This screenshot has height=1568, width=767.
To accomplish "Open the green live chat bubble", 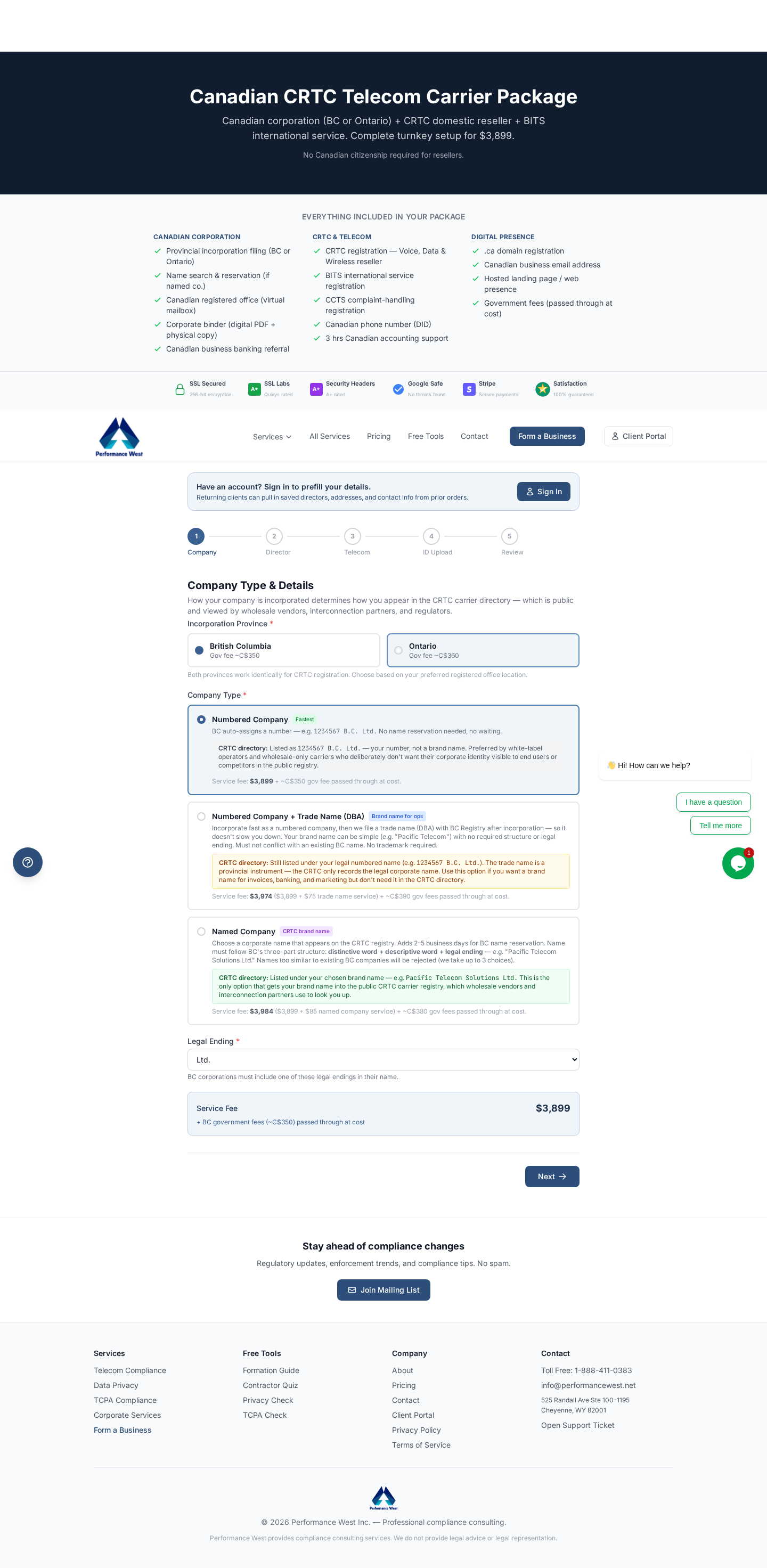I will pyautogui.click(x=737, y=863).
